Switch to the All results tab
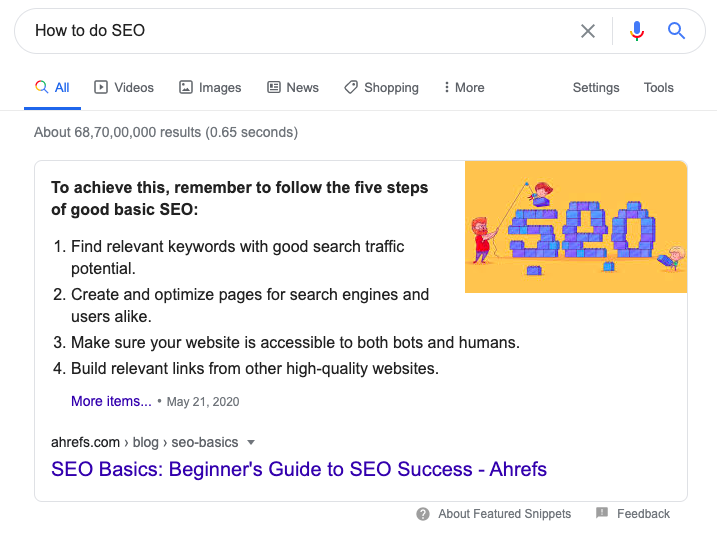 (53, 87)
